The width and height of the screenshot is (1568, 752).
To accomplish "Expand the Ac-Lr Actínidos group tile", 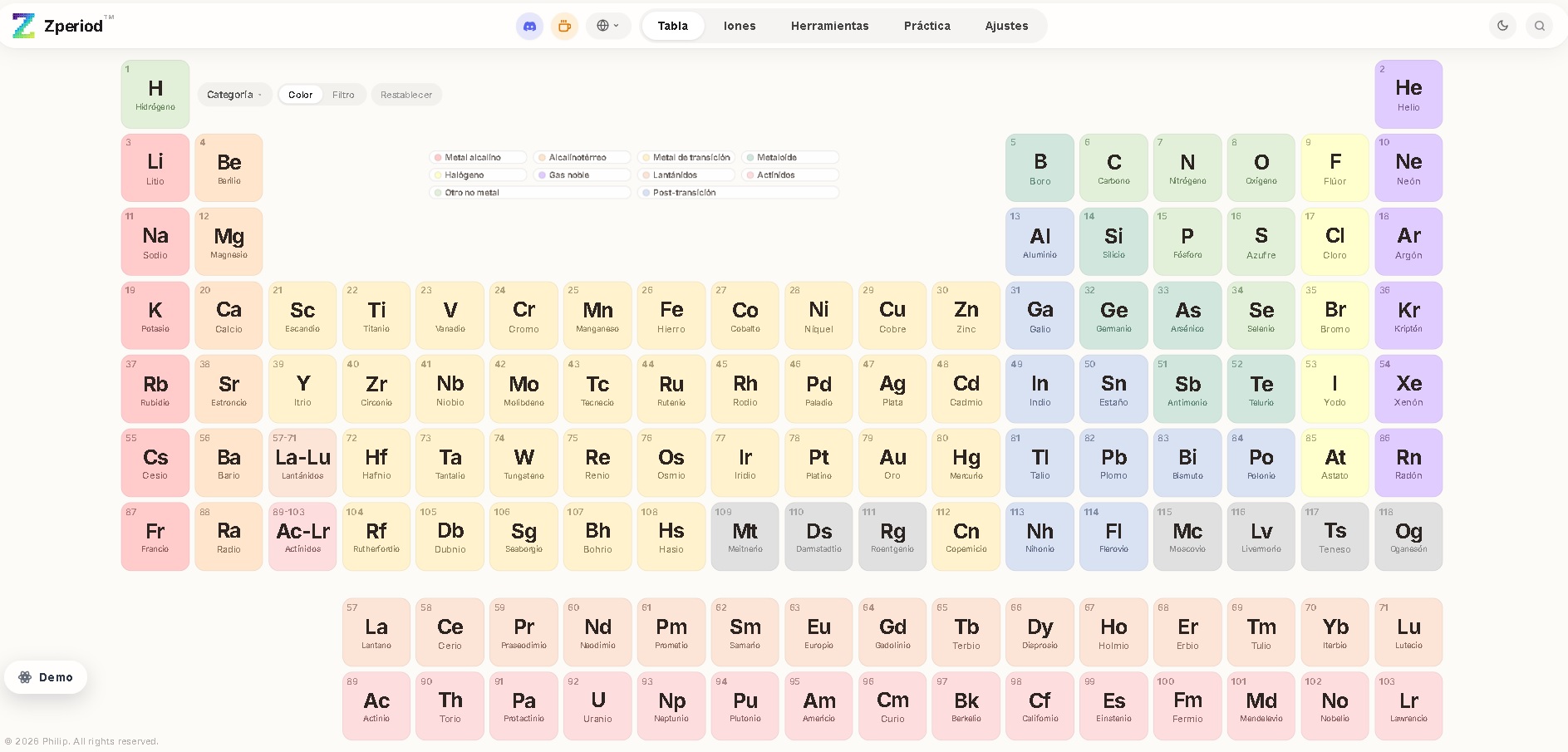I will tap(302, 537).
